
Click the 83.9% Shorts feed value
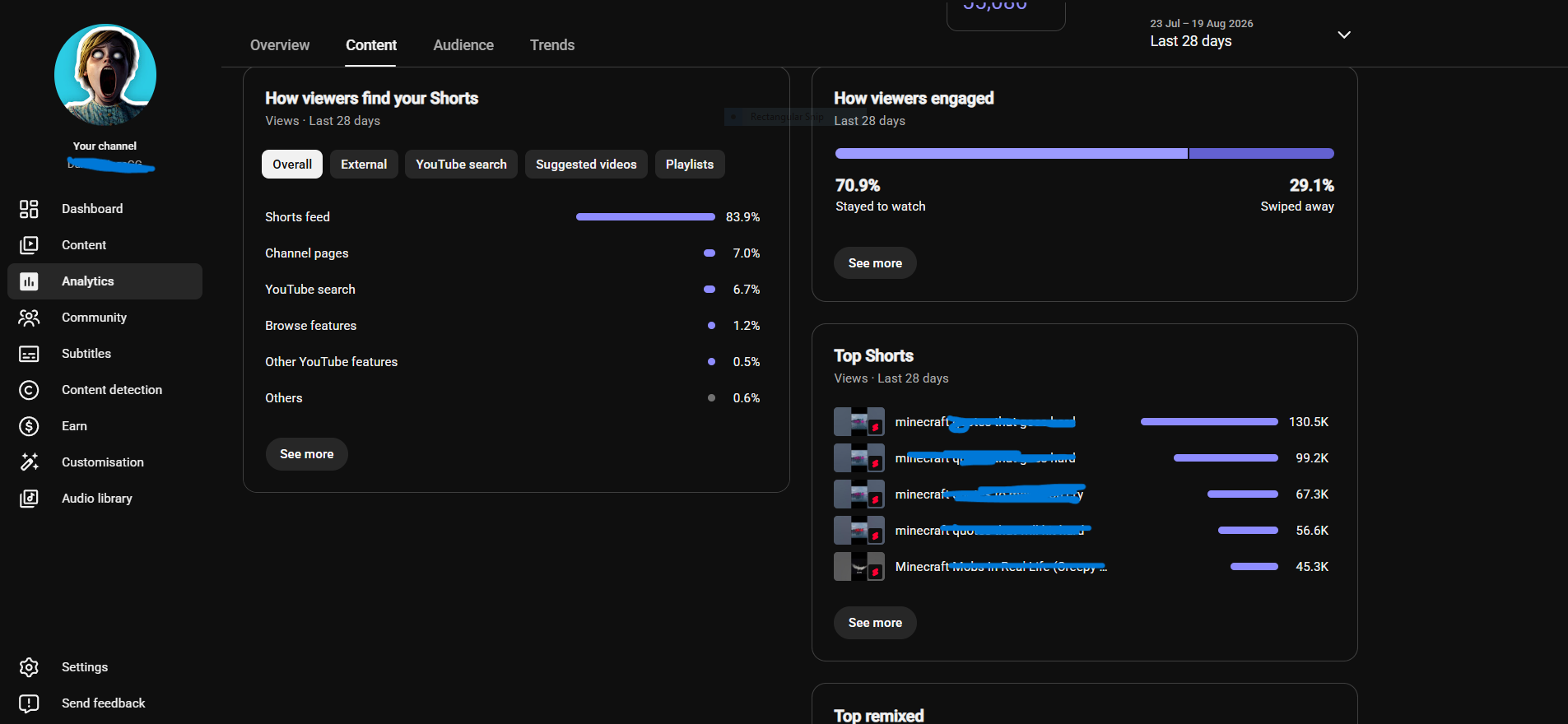(x=742, y=217)
